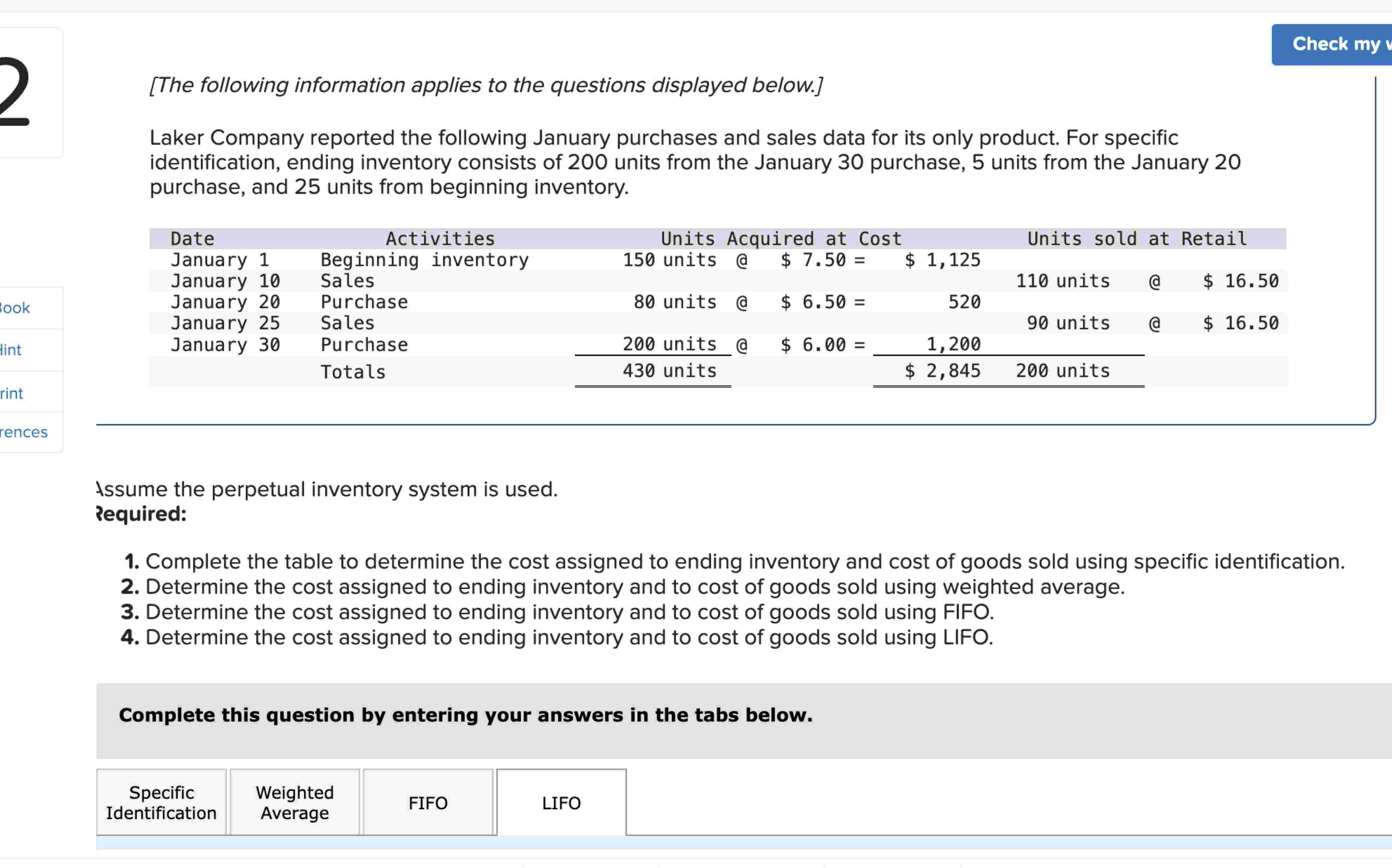The height and width of the screenshot is (868, 1392).
Task: Click the Print sidebar link
Action: pyautogui.click(x=12, y=393)
